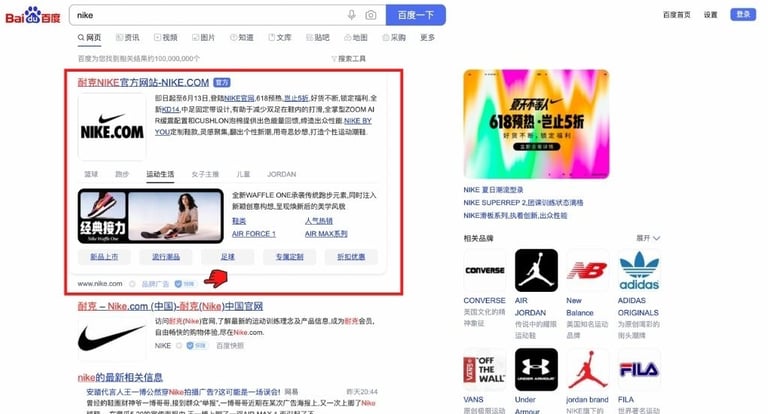Screen dimensions: 768x414
Task: Open camera image search icon
Action: click(371, 15)
